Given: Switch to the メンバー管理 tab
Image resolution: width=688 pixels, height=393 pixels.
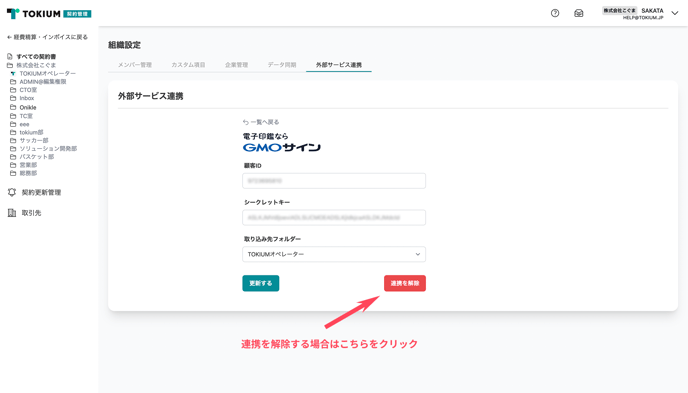Looking at the screenshot, I should (x=135, y=65).
